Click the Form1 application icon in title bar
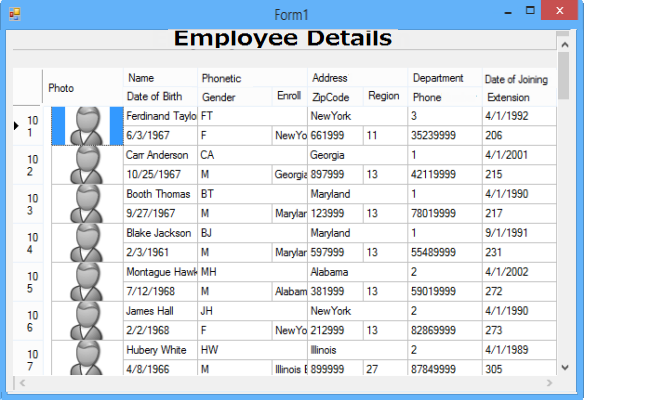The width and height of the screenshot is (670, 400). (x=15, y=15)
